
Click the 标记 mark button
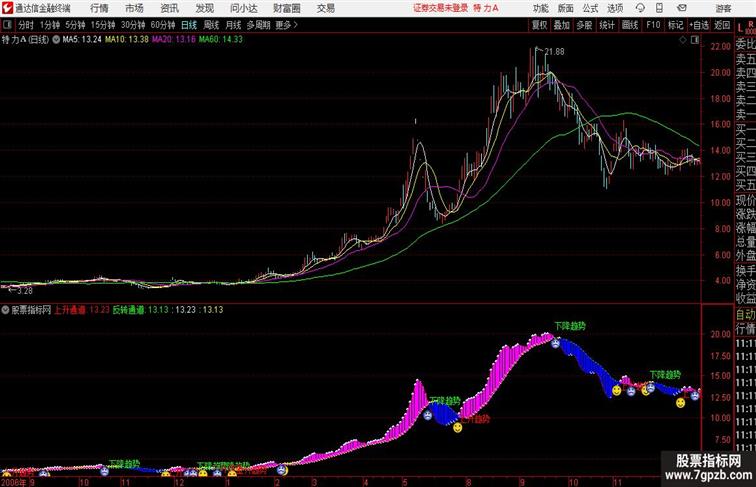pyautogui.click(x=675, y=25)
